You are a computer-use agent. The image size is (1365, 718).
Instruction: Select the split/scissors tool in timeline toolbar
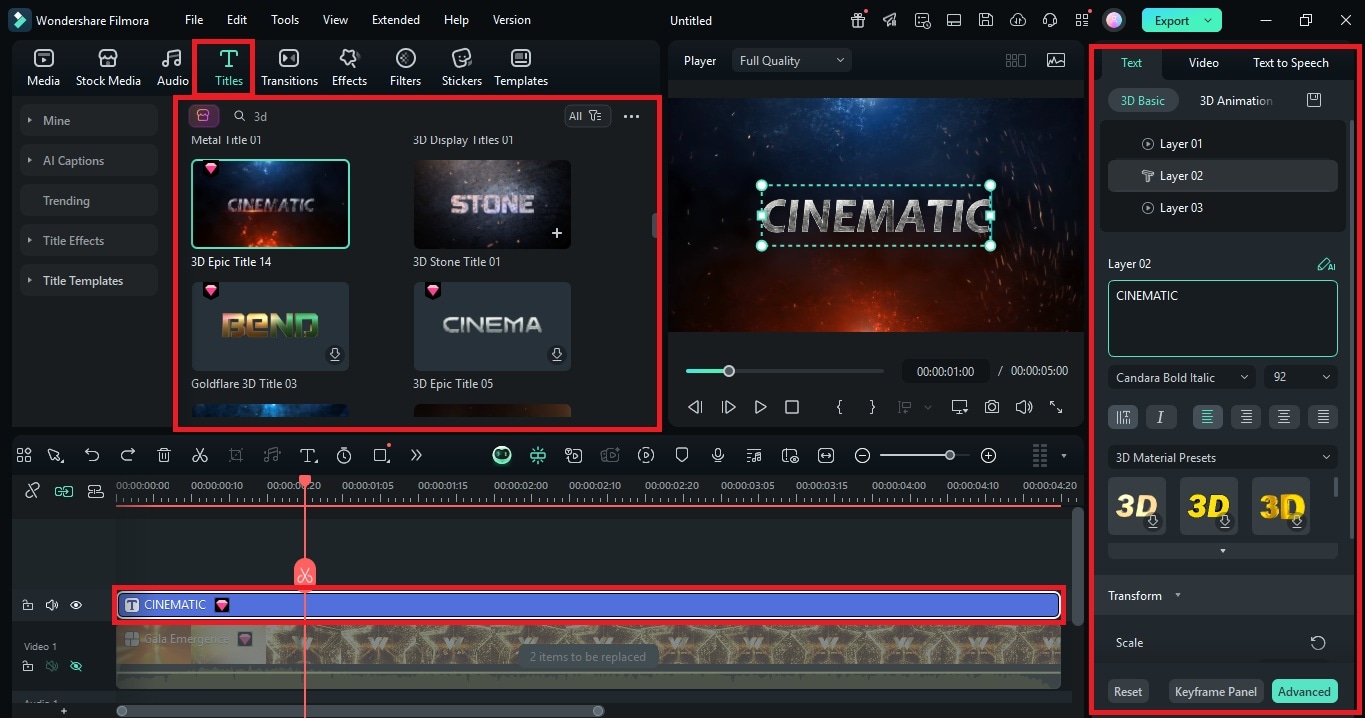click(199, 455)
